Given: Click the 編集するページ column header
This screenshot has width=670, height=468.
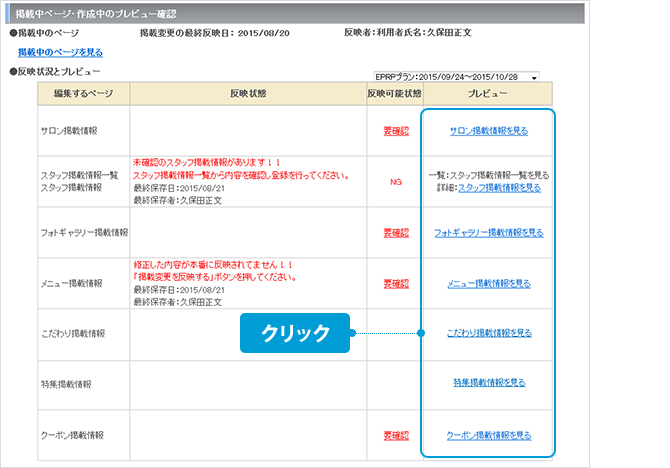Looking at the screenshot, I should [84, 94].
